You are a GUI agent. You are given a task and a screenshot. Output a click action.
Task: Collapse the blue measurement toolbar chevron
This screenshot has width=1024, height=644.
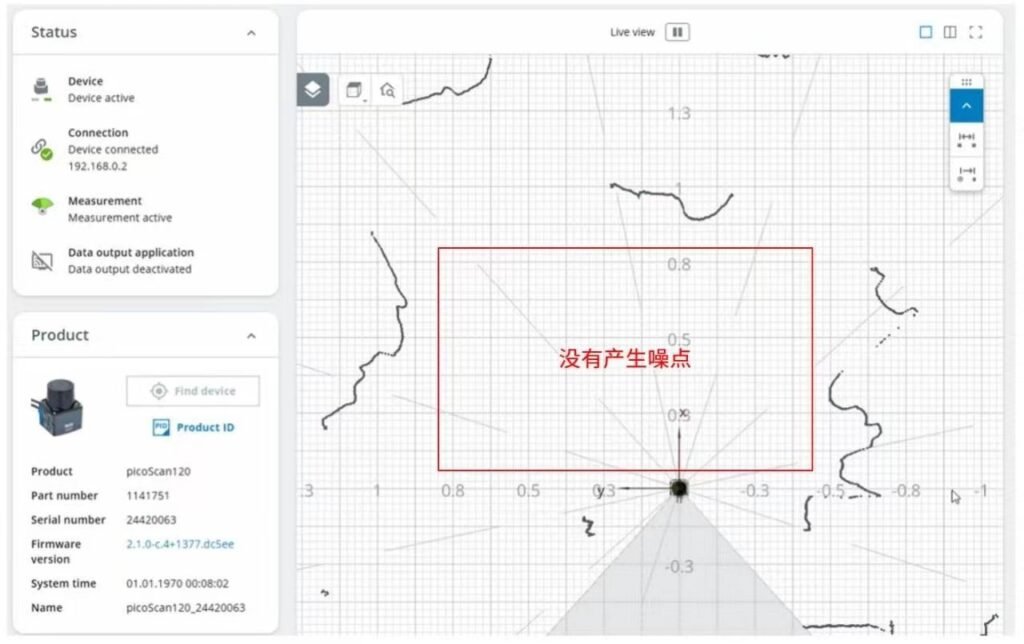pos(966,105)
